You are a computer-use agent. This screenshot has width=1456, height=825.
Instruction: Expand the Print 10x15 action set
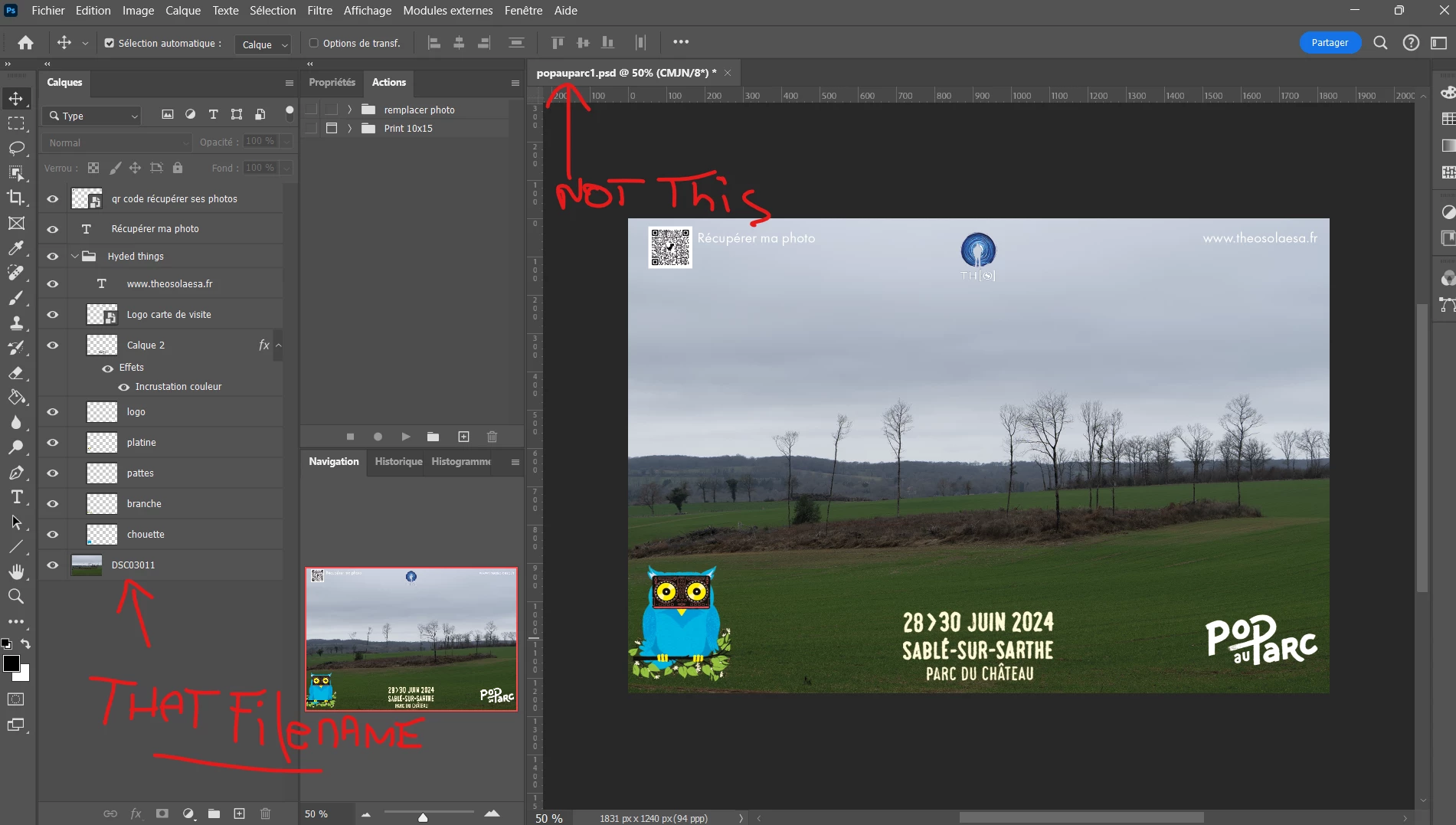click(x=349, y=128)
